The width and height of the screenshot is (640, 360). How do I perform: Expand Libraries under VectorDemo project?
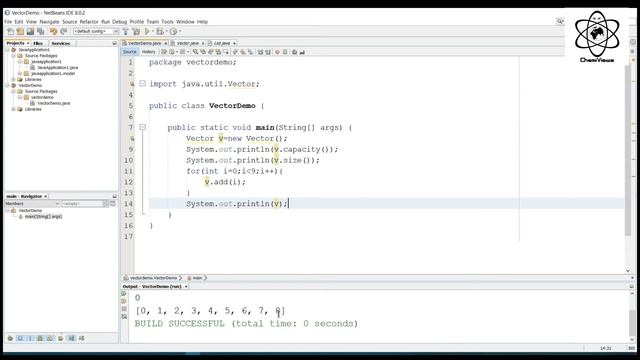13,109
